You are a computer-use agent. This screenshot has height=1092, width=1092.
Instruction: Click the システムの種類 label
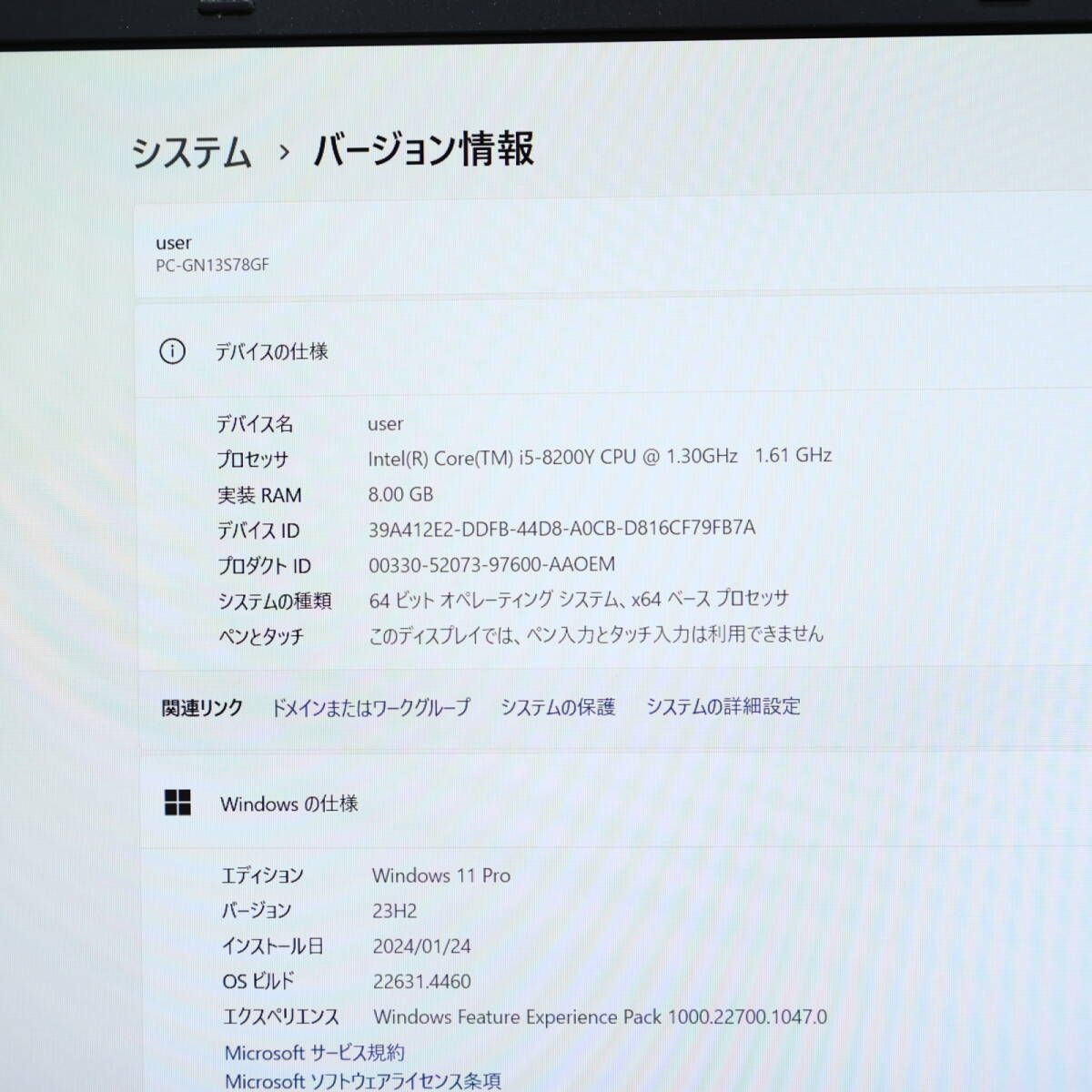point(275,602)
